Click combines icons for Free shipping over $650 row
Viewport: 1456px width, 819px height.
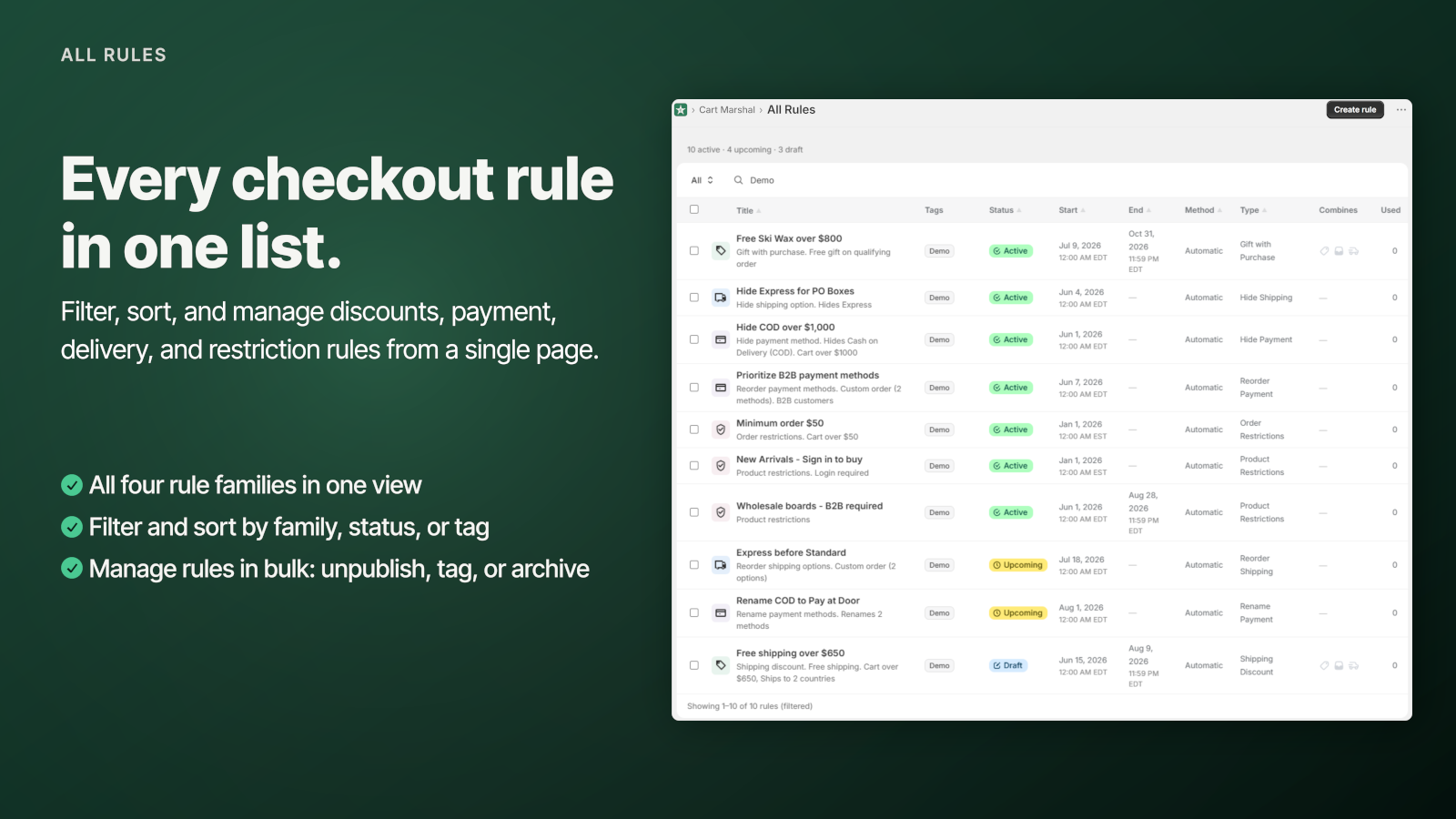tap(1340, 666)
